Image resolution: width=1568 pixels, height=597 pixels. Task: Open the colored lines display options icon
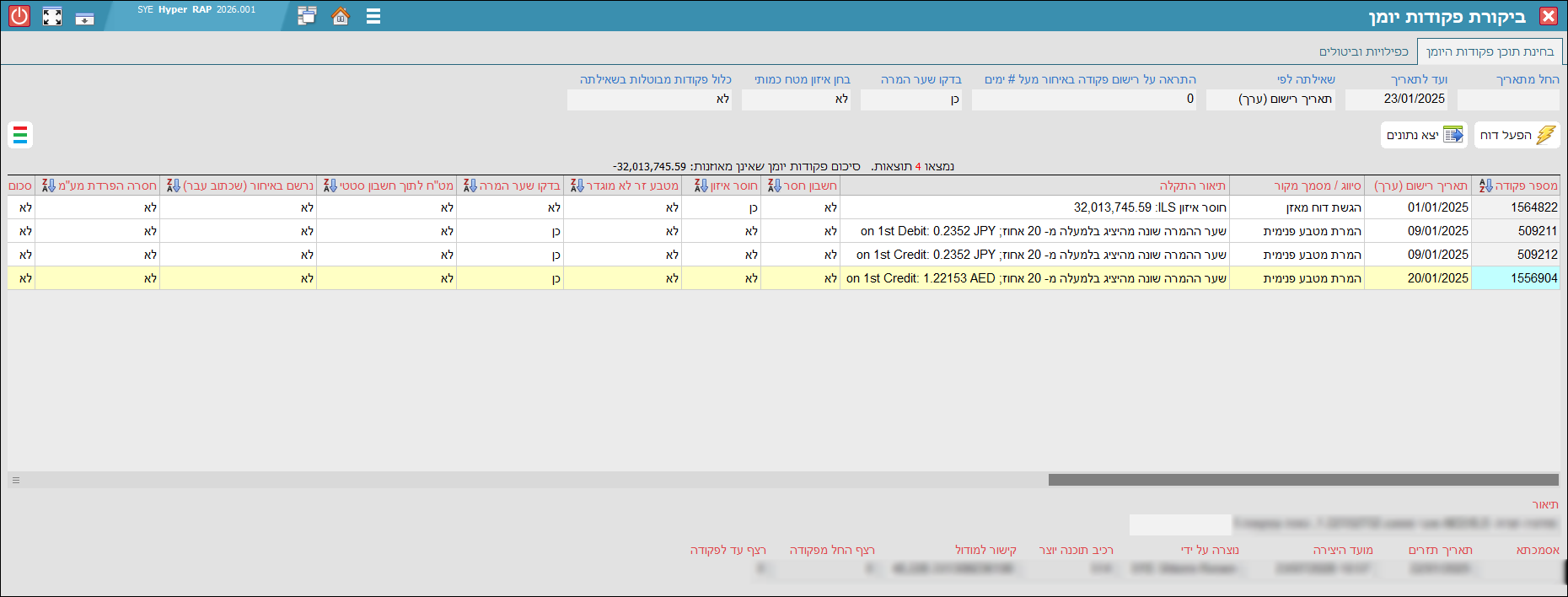pos(20,135)
